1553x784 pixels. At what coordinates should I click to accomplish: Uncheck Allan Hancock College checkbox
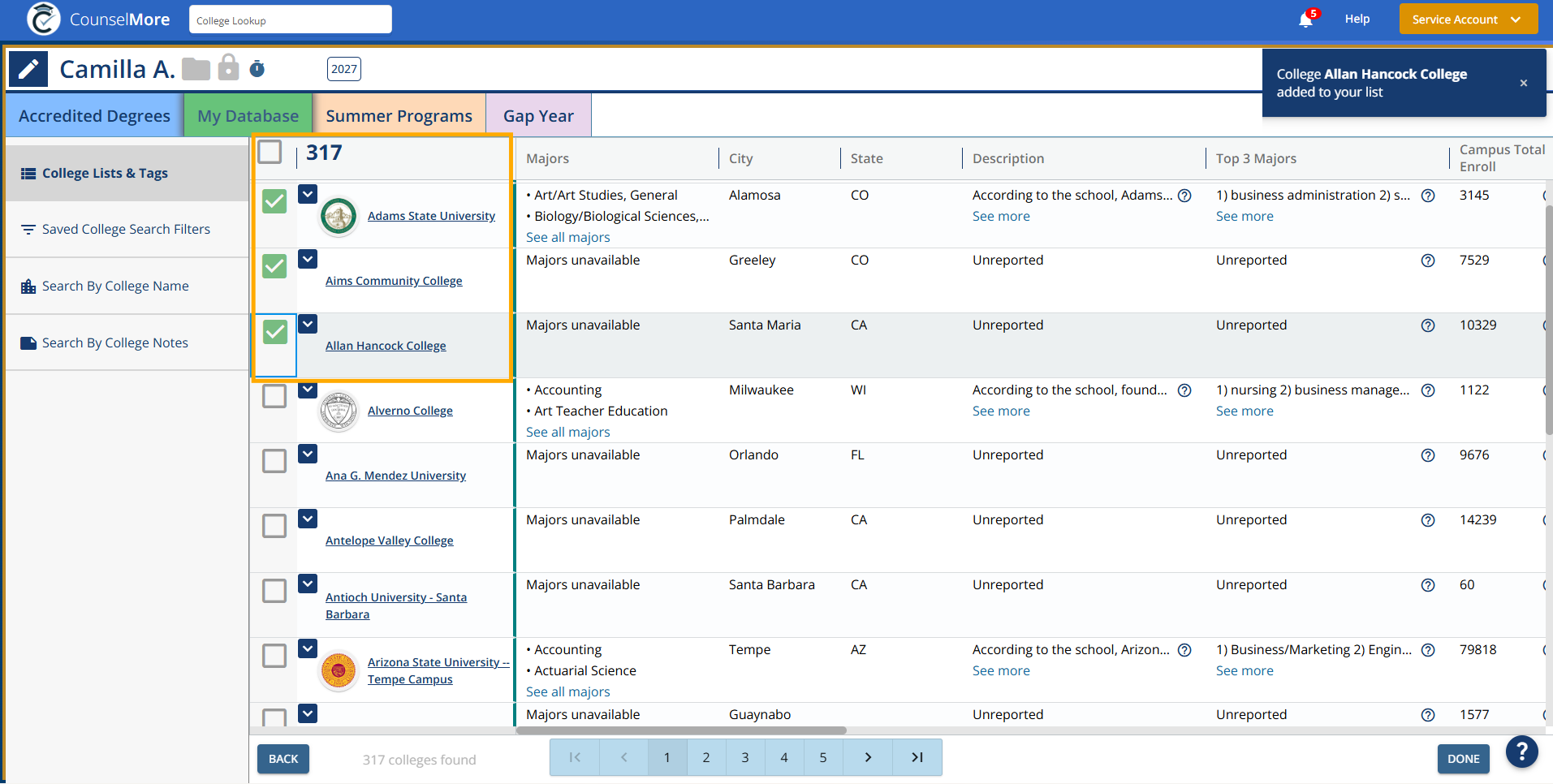(x=274, y=331)
